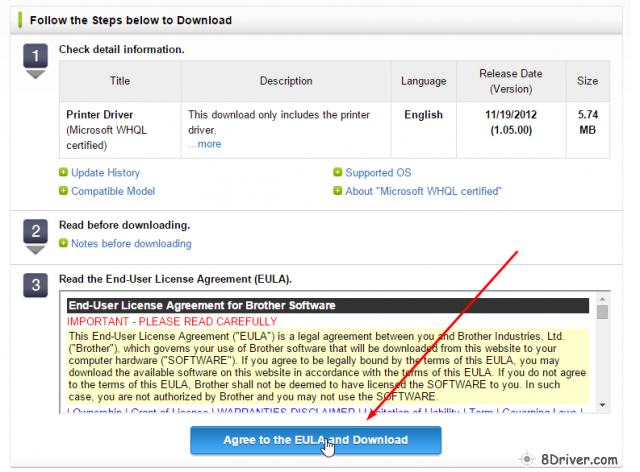Click the Size column header
Screen dimensions: 640x472
coord(588,81)
